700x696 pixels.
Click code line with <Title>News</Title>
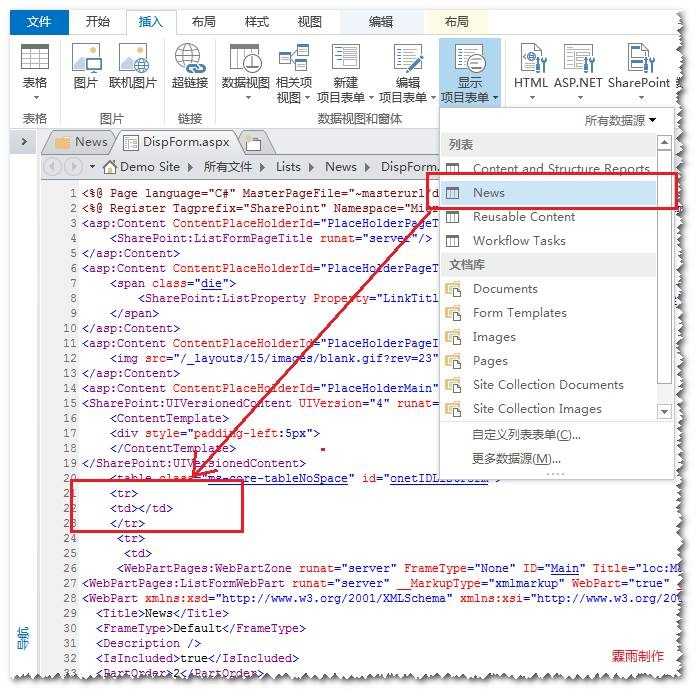tap(162, 613)
